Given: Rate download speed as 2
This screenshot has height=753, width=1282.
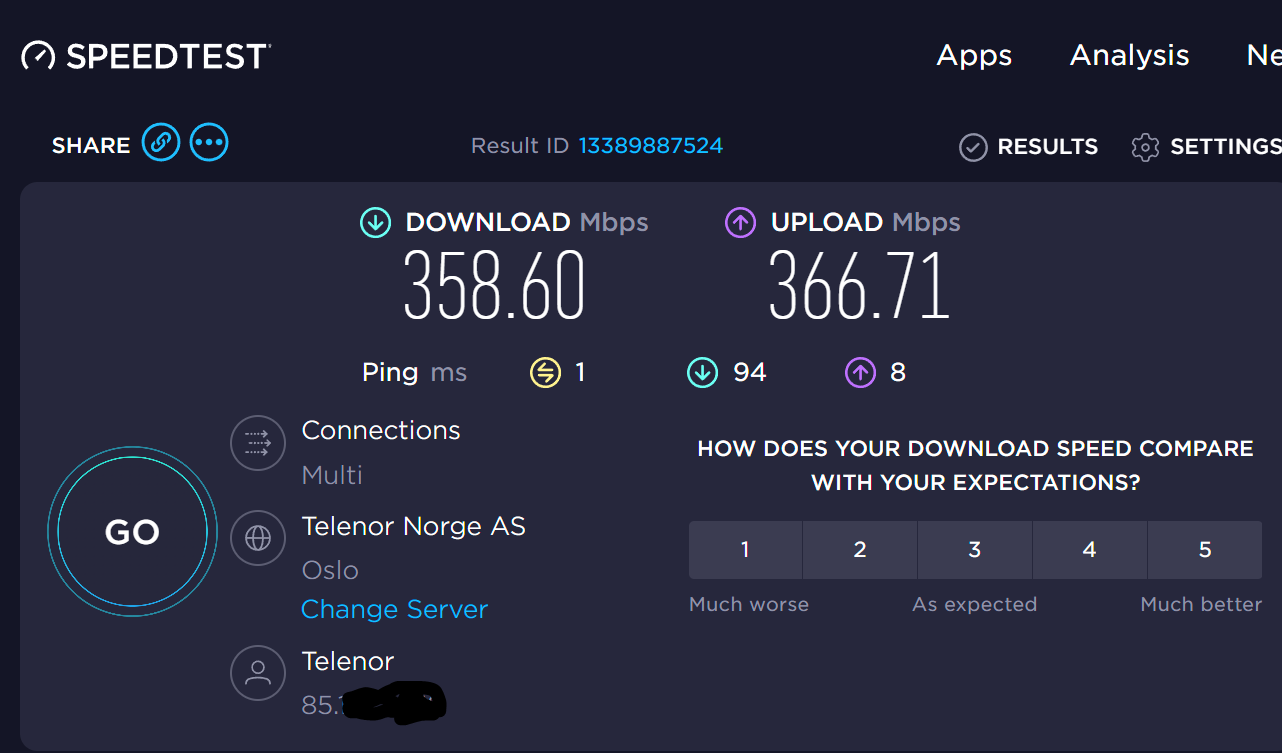Looking at the screenshot, I should 860,549.
